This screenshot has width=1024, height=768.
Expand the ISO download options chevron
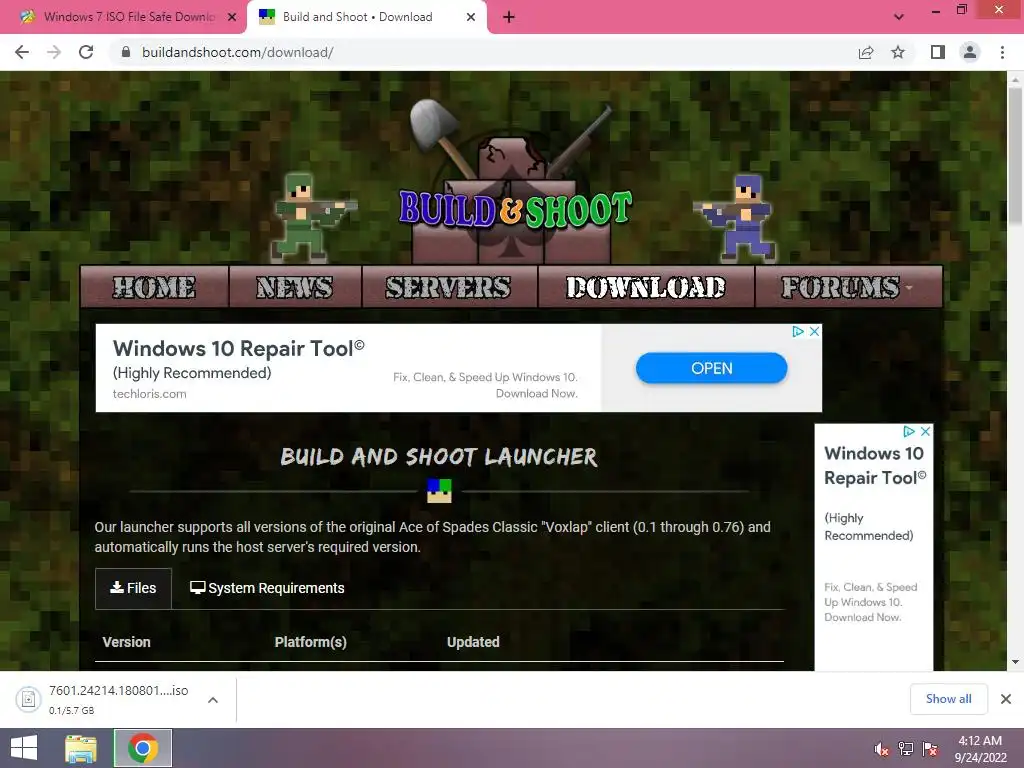[x=213, y=700]
